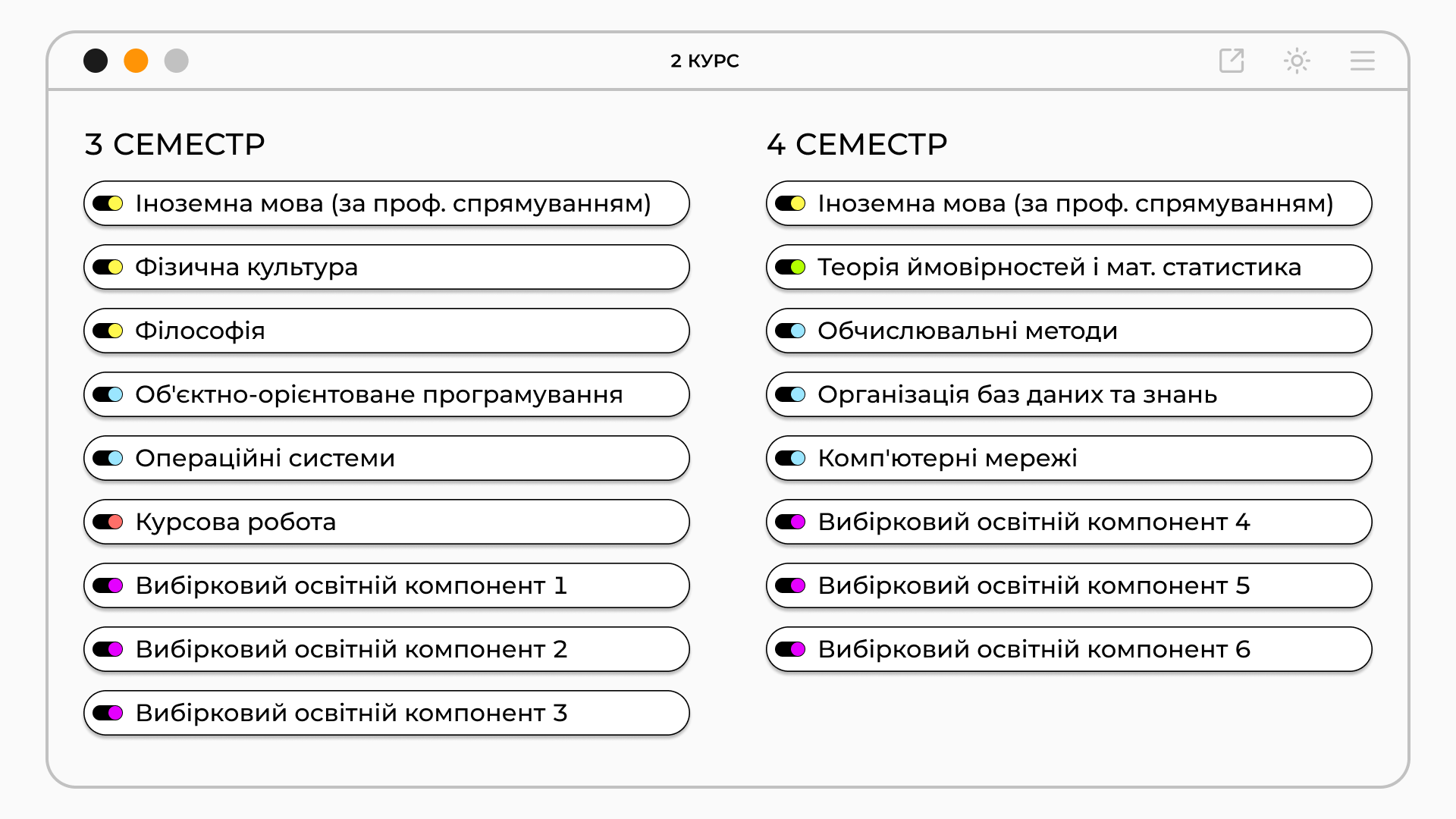Open the hamburger menu icon
Image resolution: width=1456 pixels, height=819 pixels.
(1362, 61)
